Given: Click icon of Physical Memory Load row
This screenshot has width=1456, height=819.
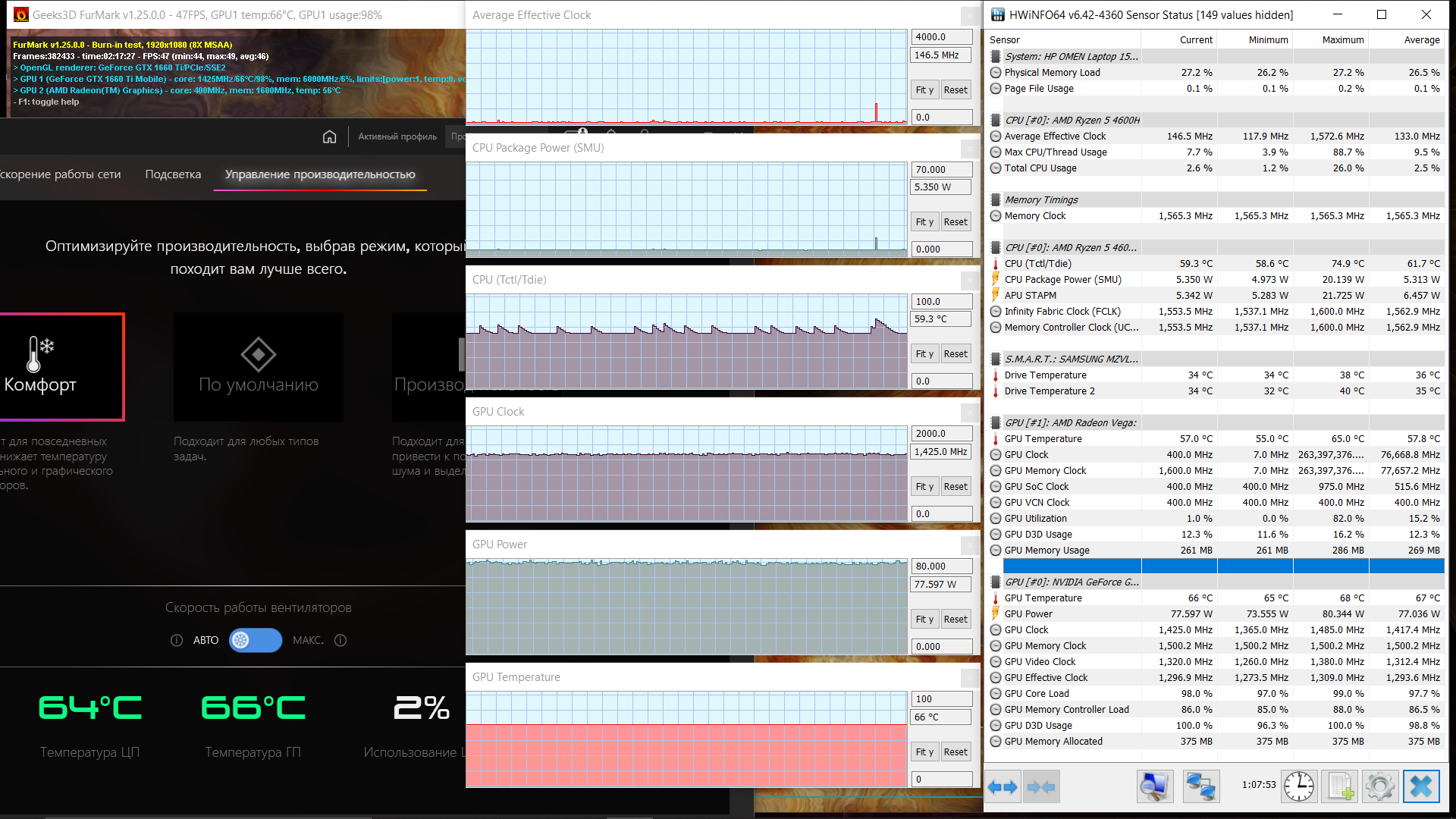Looking at the screenshot, I should 996,73.
